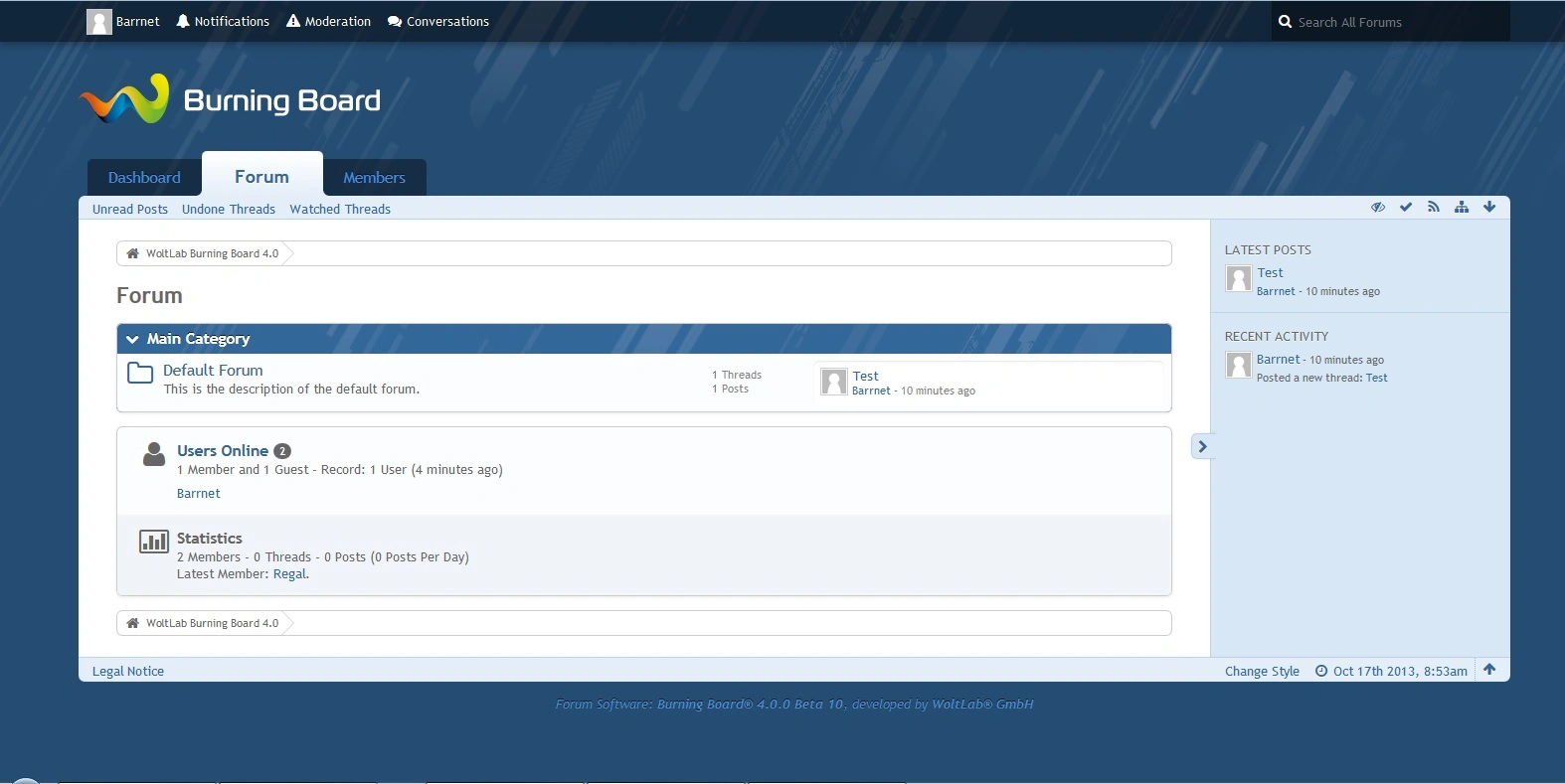Click Barrnet author link under Latest Posts
The width and height of the screenshot is (1565, 784).
[x=1276, y=291]
